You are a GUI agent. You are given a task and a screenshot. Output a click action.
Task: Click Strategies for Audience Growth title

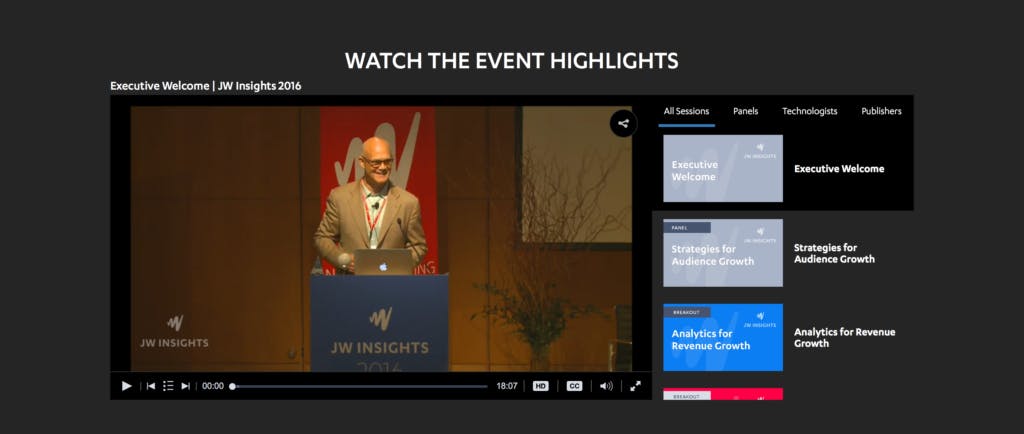pos(834,253)
